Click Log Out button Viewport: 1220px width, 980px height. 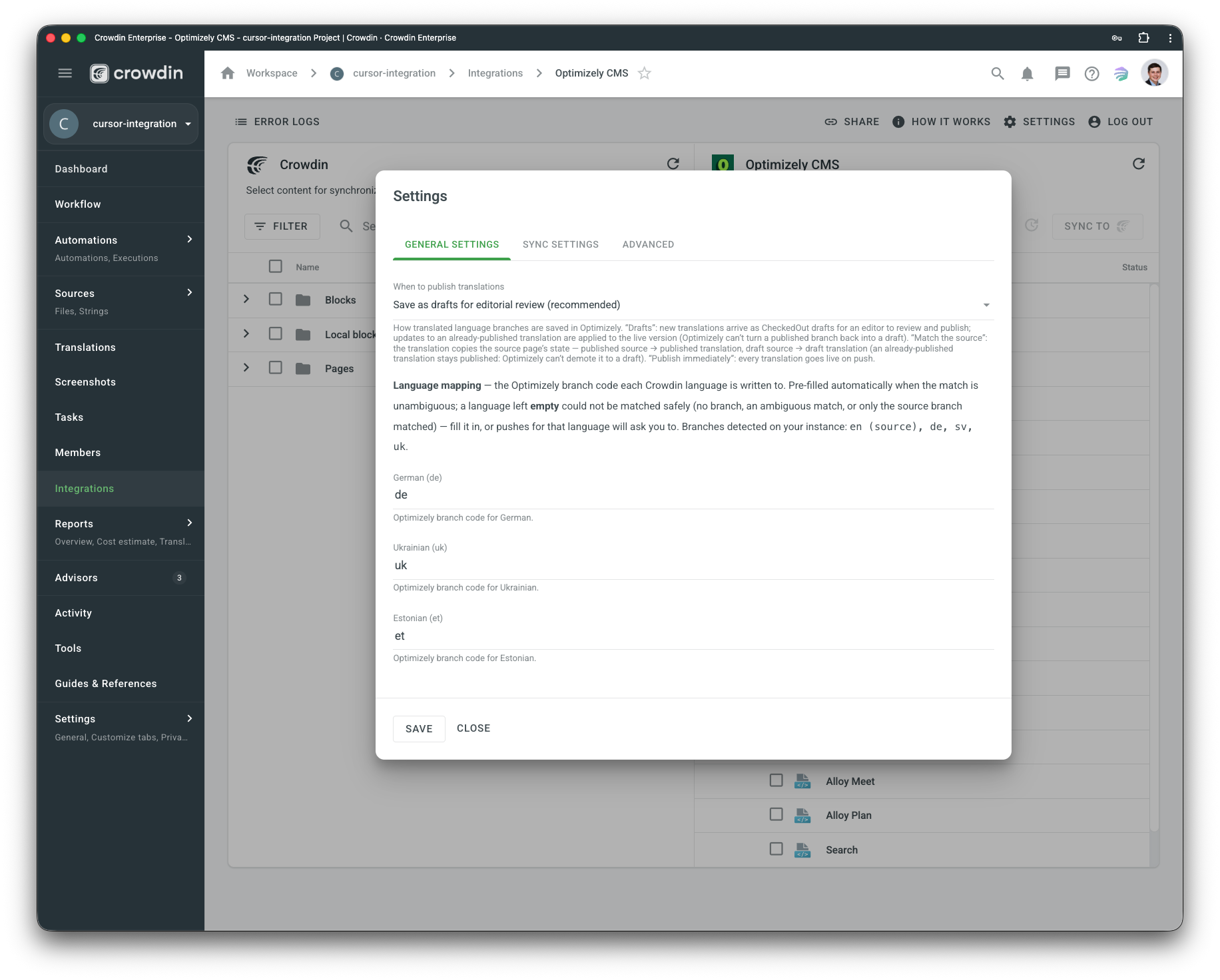coord(1120,122)
